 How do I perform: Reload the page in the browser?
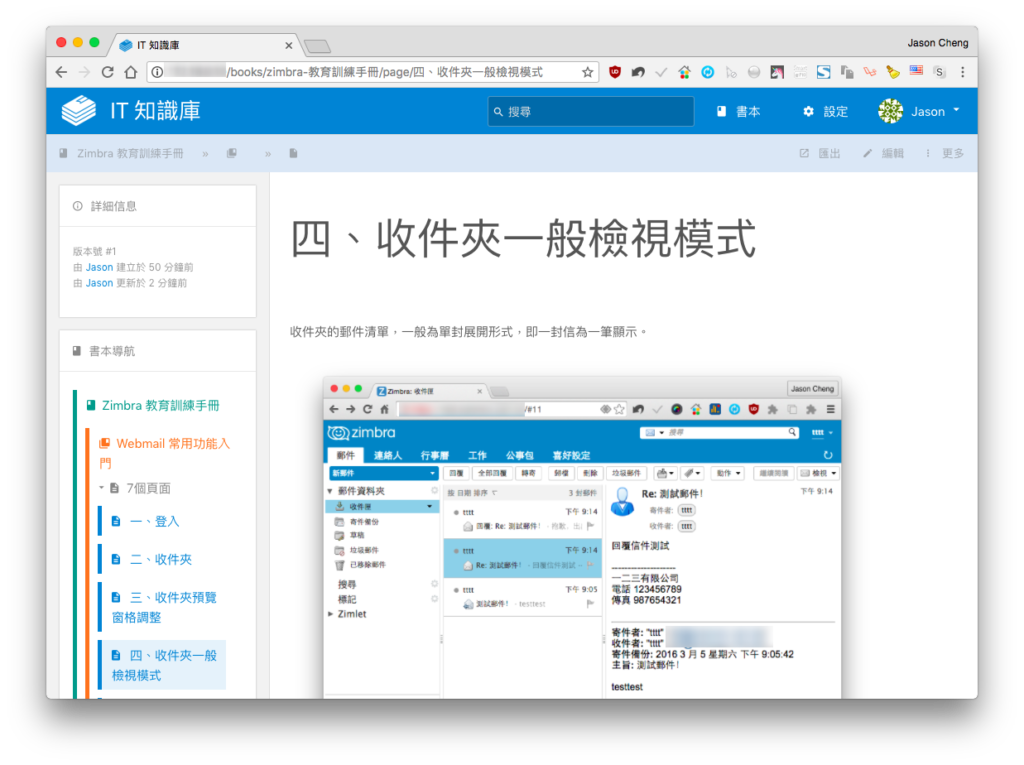(x=108, y=72)
